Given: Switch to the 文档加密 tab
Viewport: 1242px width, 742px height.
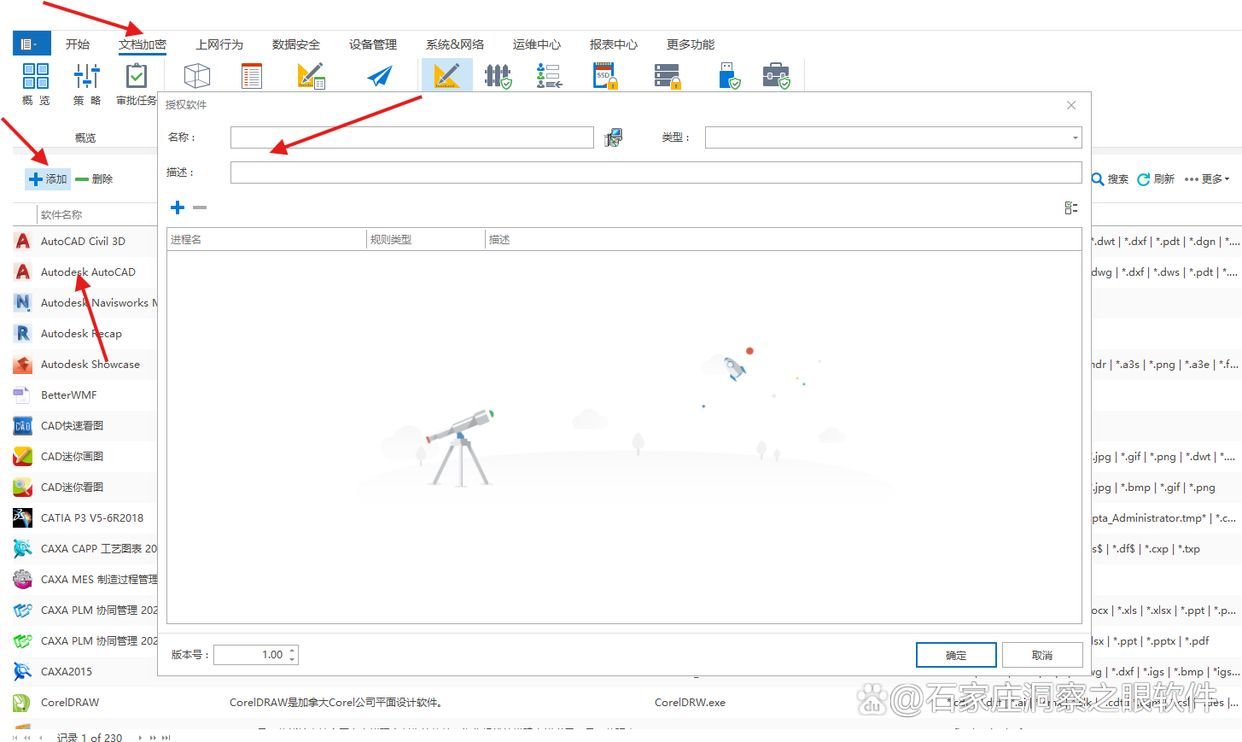Looking at the screenshot, I should pyautogui.click(x=142, y=44).
